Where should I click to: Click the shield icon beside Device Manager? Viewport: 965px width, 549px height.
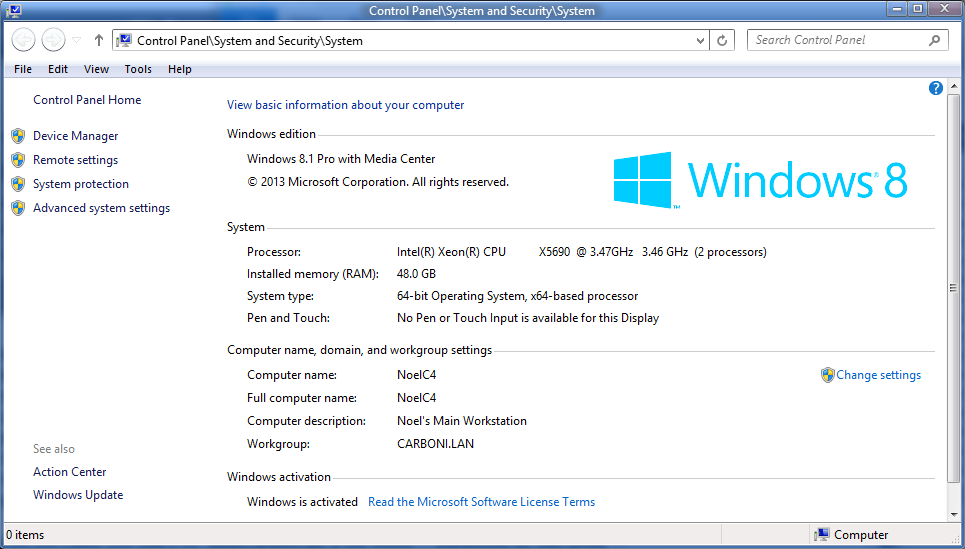[17, 136]
